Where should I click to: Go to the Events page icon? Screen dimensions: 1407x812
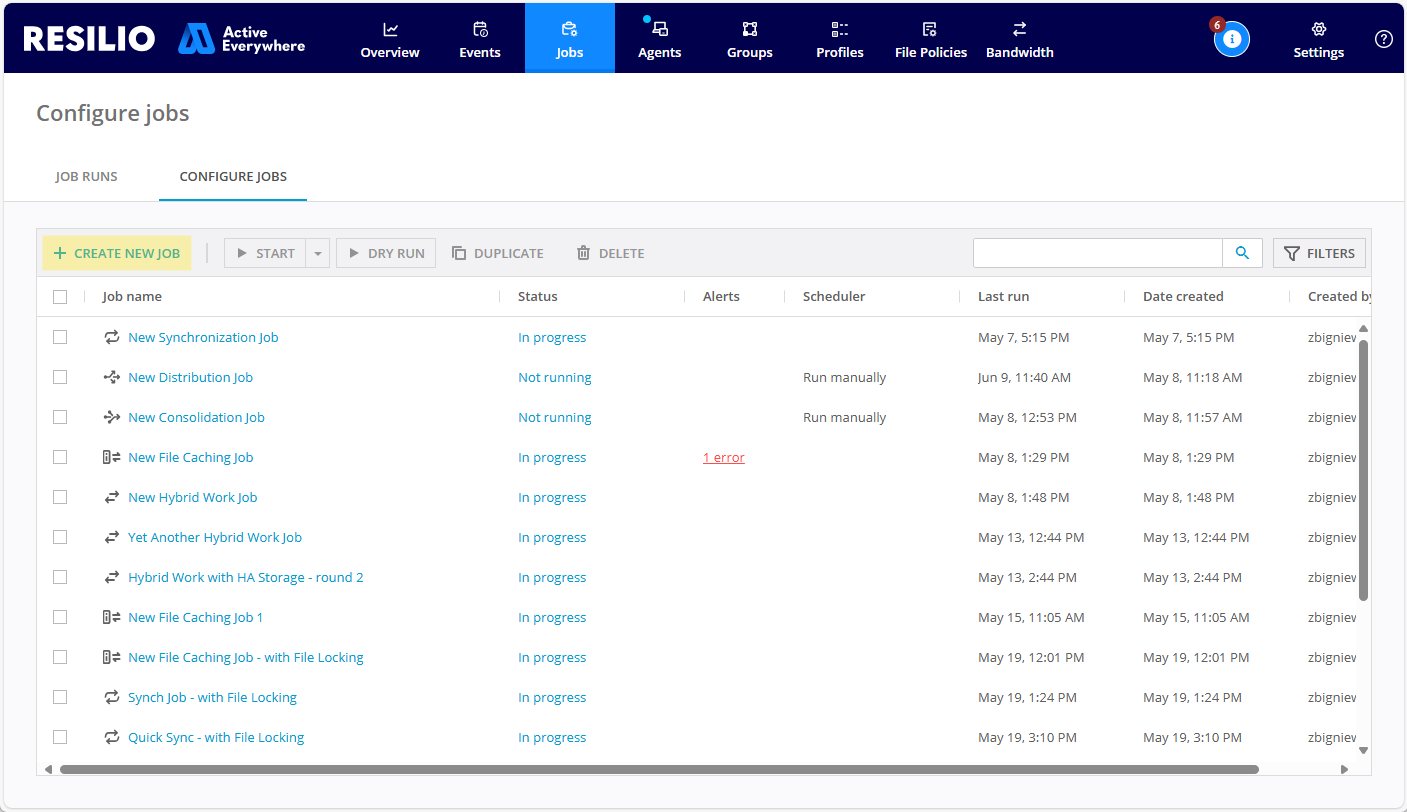(x=480, y=30)
